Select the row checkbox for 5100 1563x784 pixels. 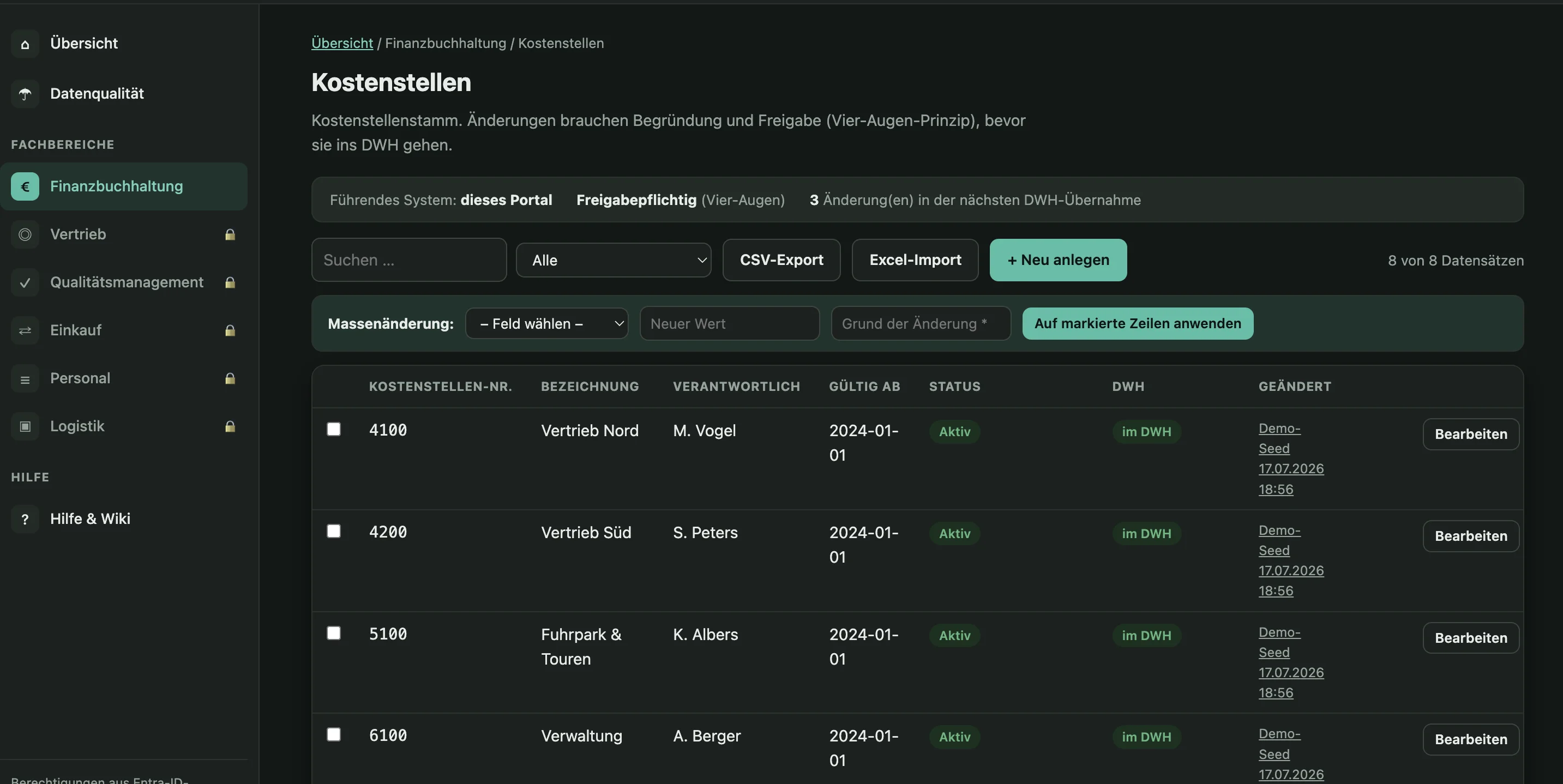tap(334, 633)
